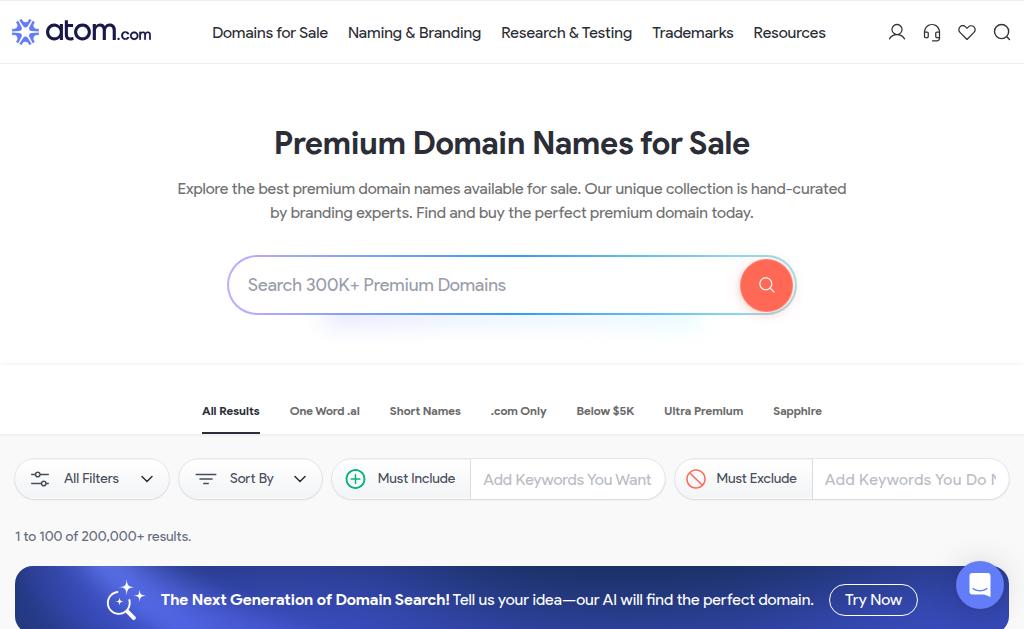This screenshot has width=1024, height=629.
Task: Open the Sort By dropdown
Action: pos(251,479)
